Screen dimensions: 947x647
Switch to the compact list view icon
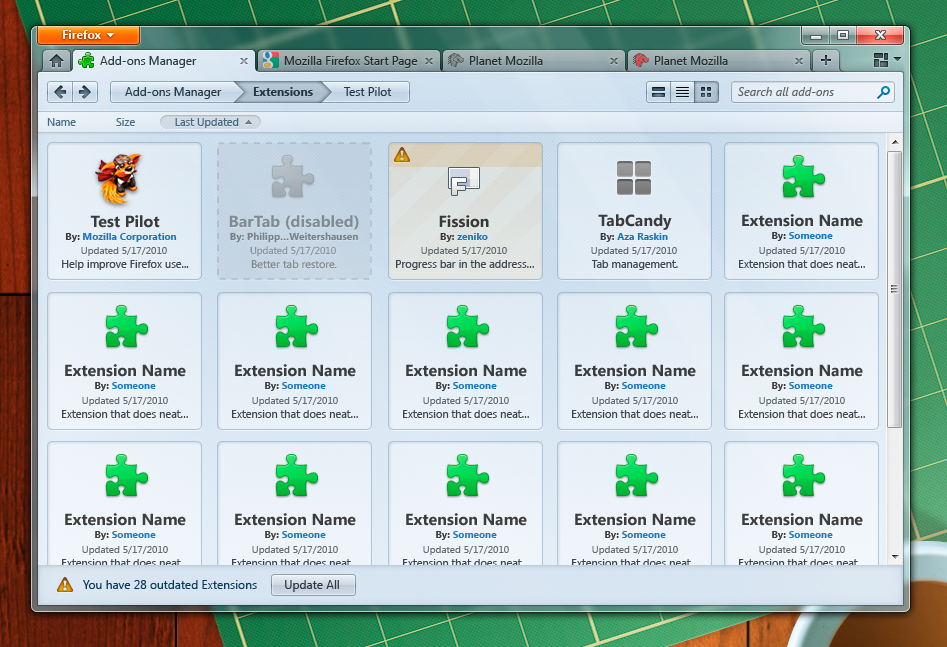[682, 92]
